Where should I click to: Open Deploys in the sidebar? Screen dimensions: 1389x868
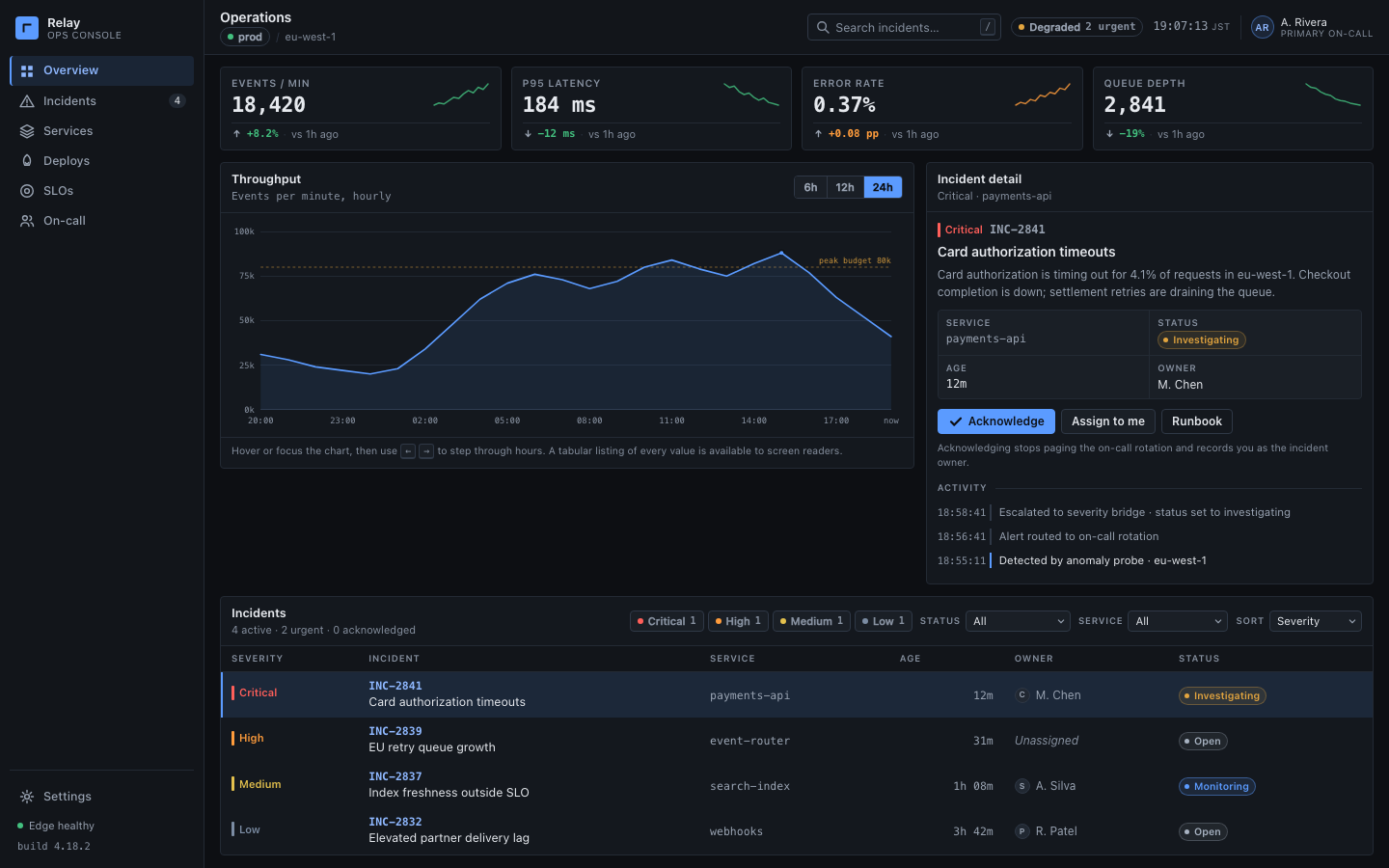point(101,161)
